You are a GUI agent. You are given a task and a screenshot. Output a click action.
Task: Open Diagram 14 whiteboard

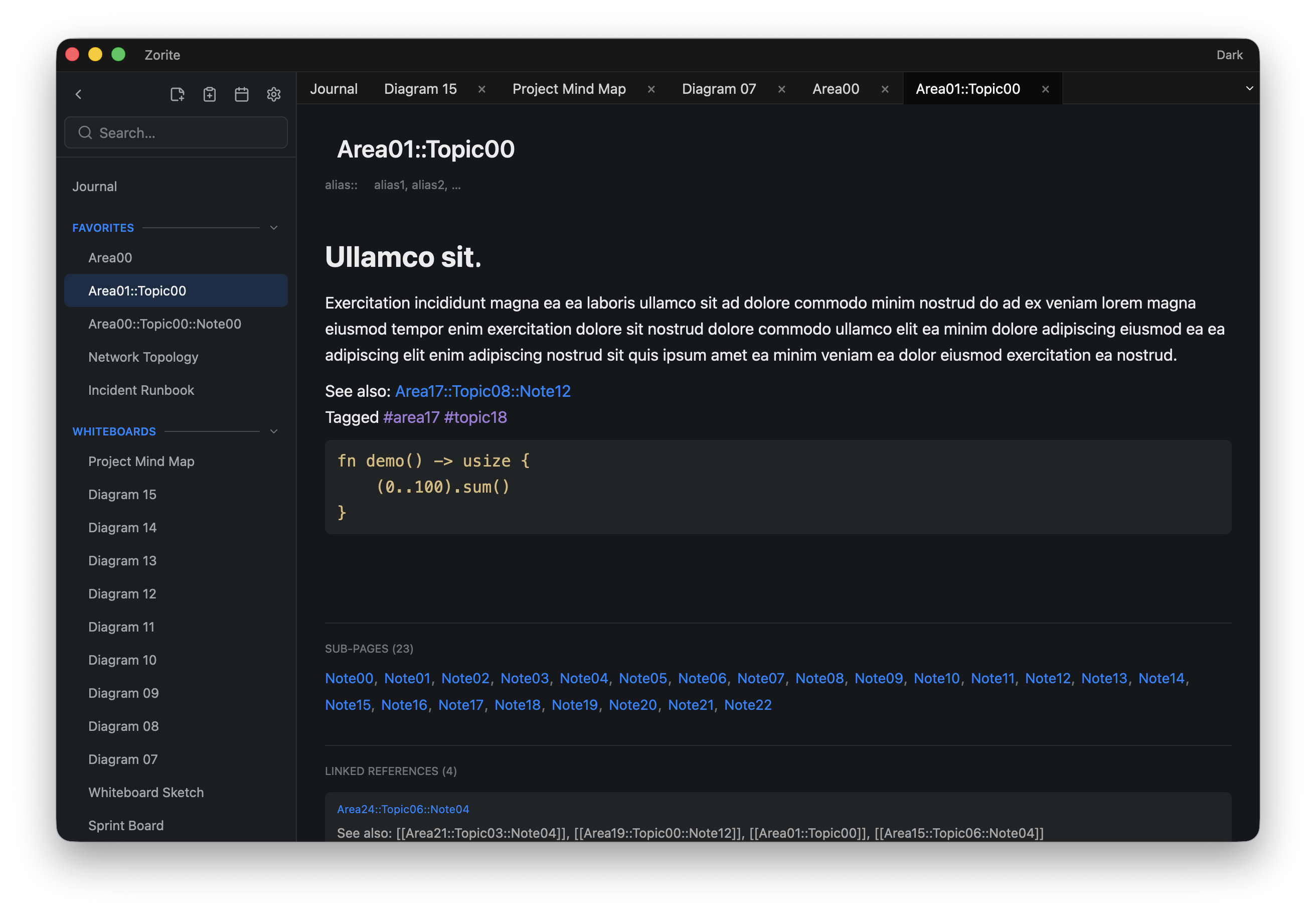[176, 527]
